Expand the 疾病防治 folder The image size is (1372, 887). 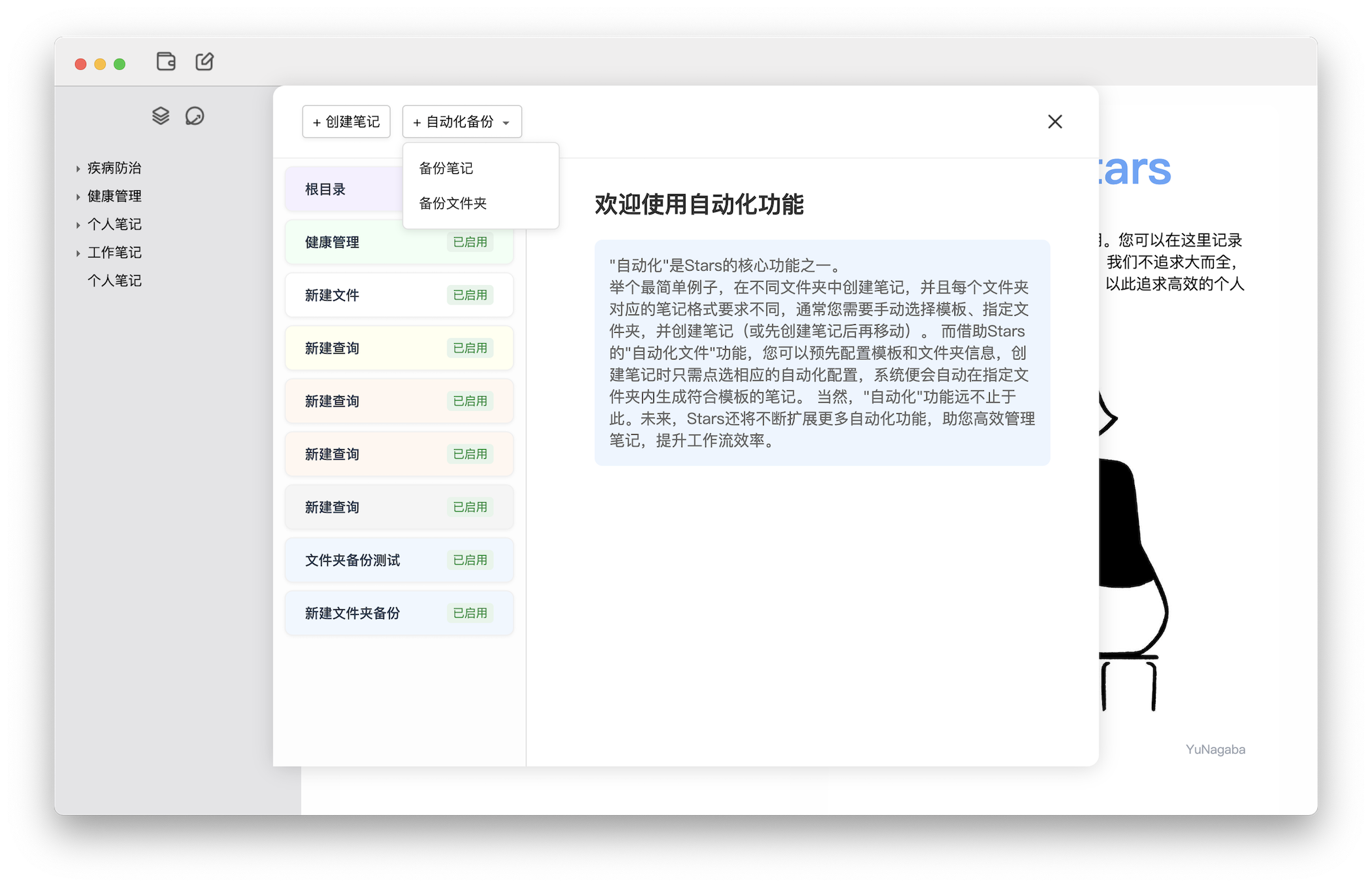tap(78, 169)
